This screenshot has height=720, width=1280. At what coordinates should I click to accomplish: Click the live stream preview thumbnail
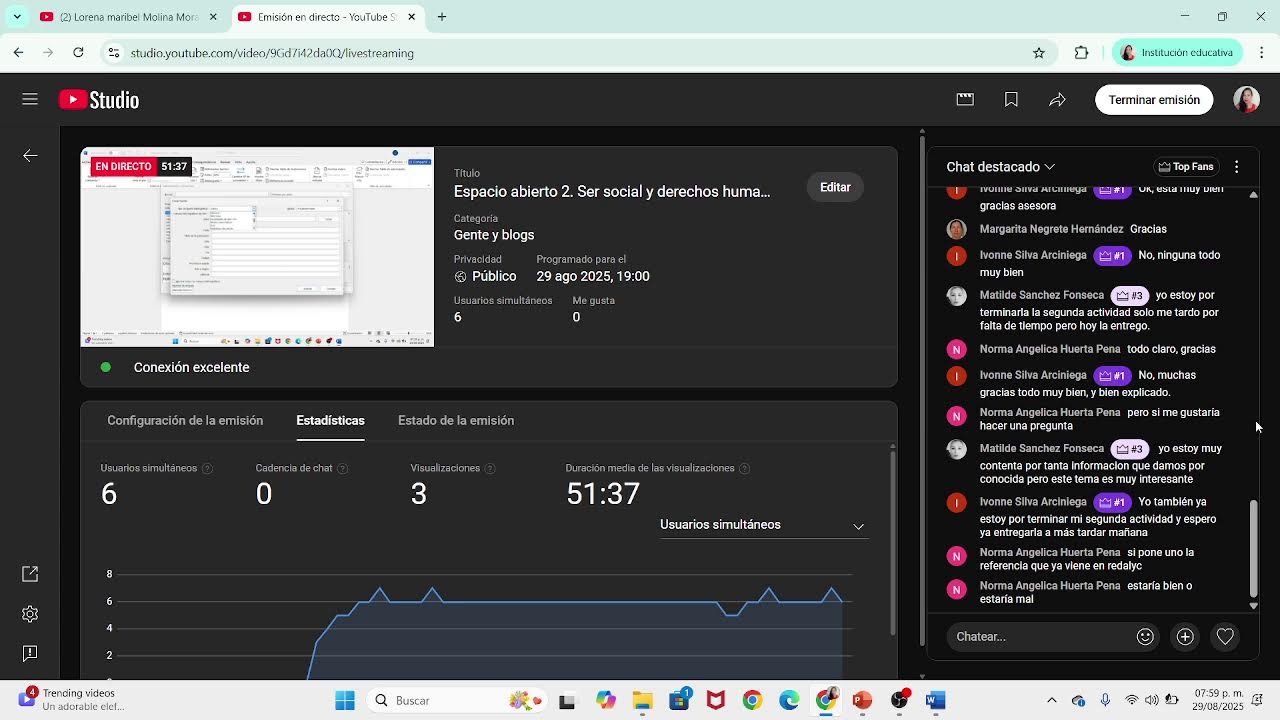[x=257, y=247]
